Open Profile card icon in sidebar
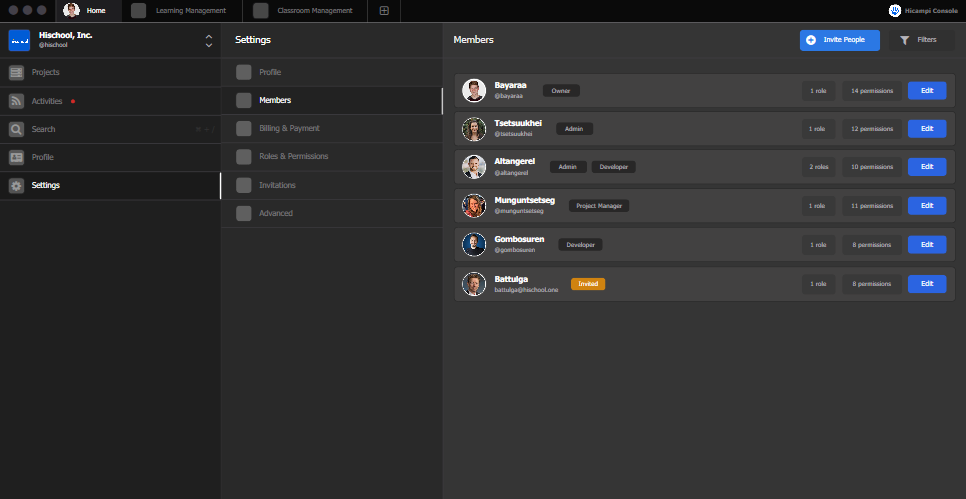The image size is (966, 499). click(x=16, y=157)
